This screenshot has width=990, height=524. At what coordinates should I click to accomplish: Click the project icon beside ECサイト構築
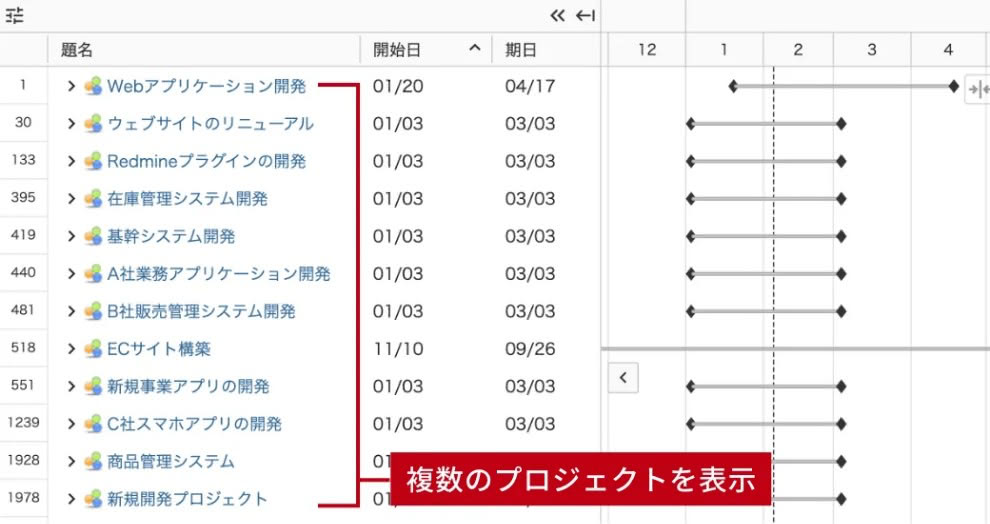coord(93,349)
